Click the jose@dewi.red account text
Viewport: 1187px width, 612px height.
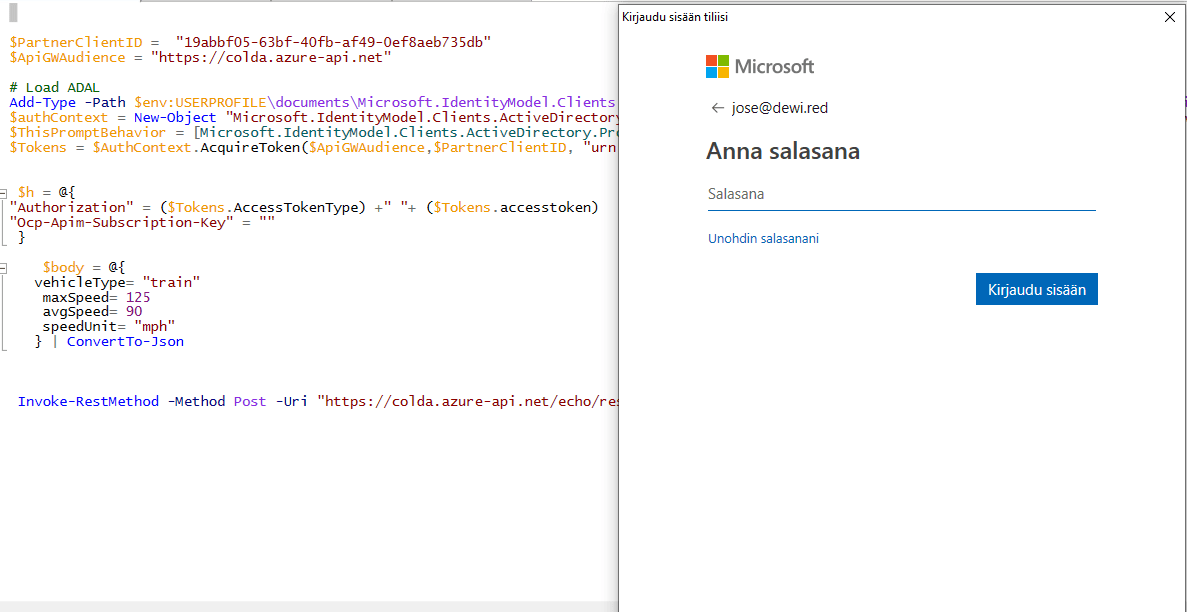[780, 108]
